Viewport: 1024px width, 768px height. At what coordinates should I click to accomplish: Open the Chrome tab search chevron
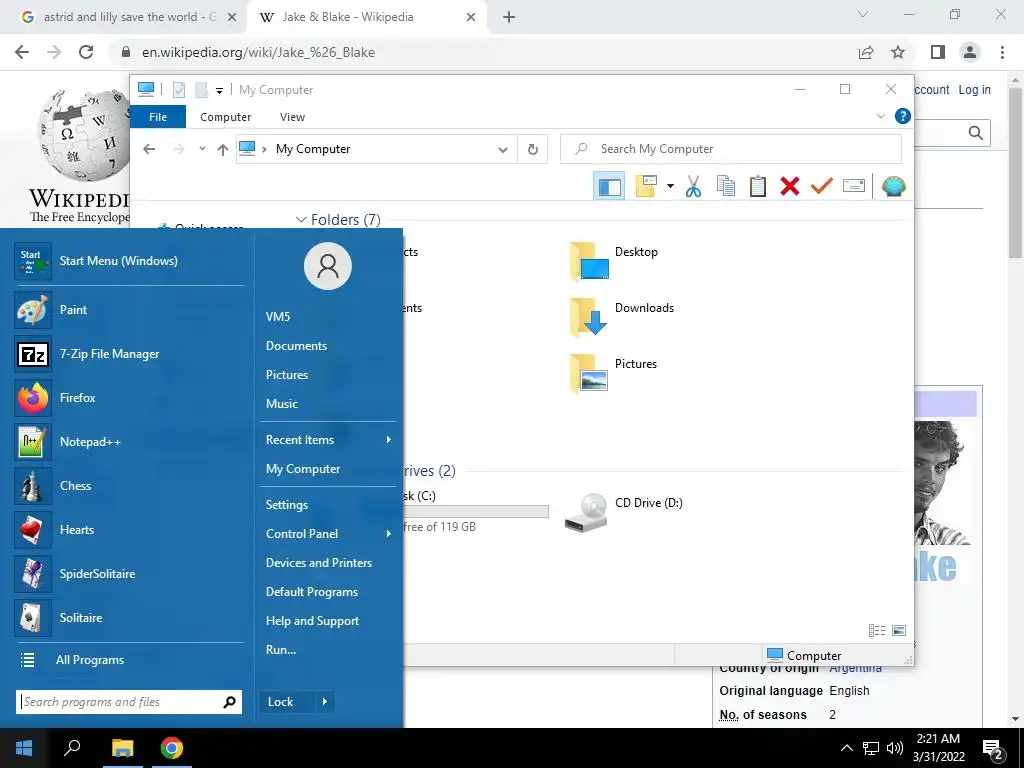tap(863, 14)
